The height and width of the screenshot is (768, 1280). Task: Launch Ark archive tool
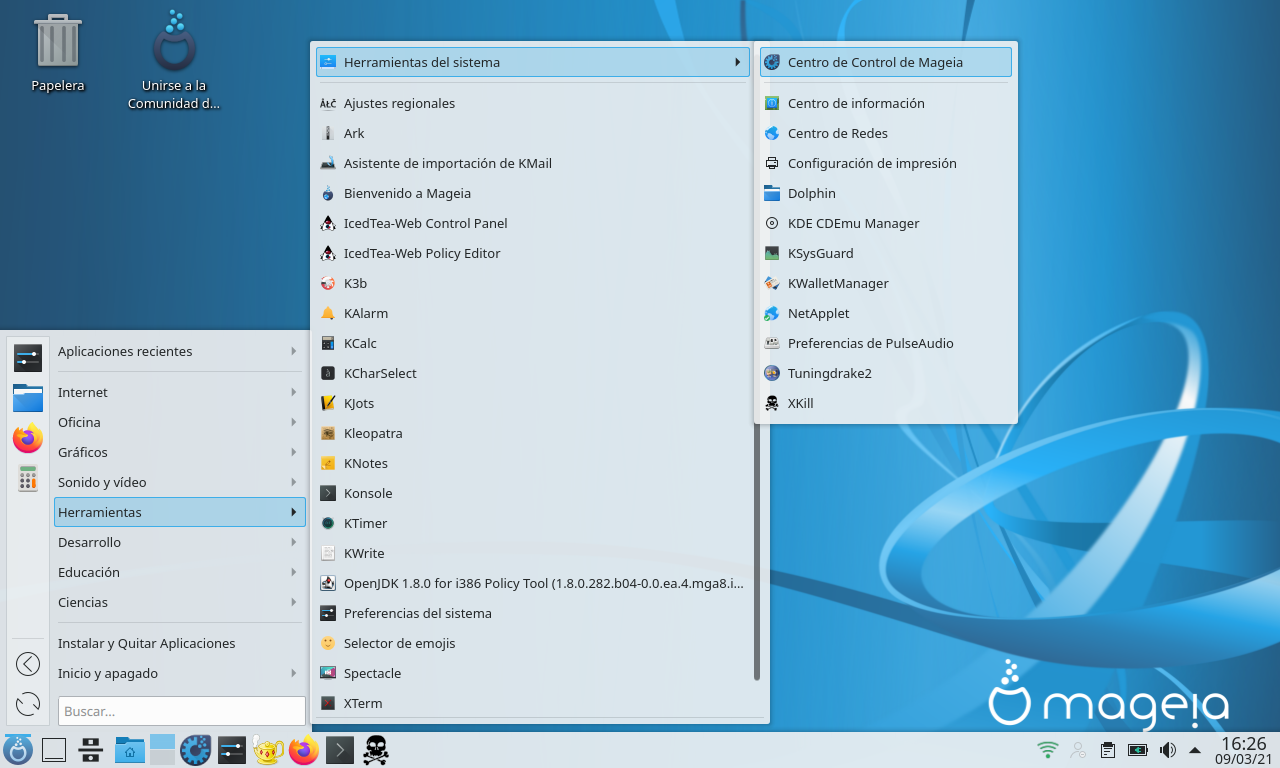click(532, 133)
